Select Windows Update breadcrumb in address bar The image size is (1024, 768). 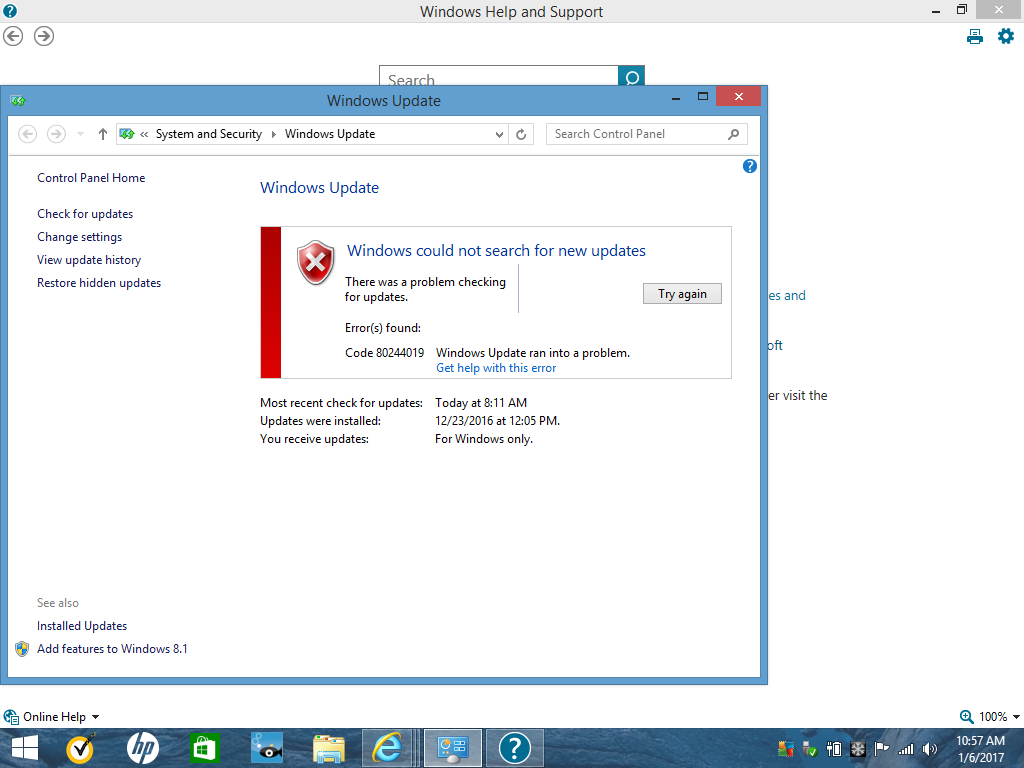click(330, 134)
